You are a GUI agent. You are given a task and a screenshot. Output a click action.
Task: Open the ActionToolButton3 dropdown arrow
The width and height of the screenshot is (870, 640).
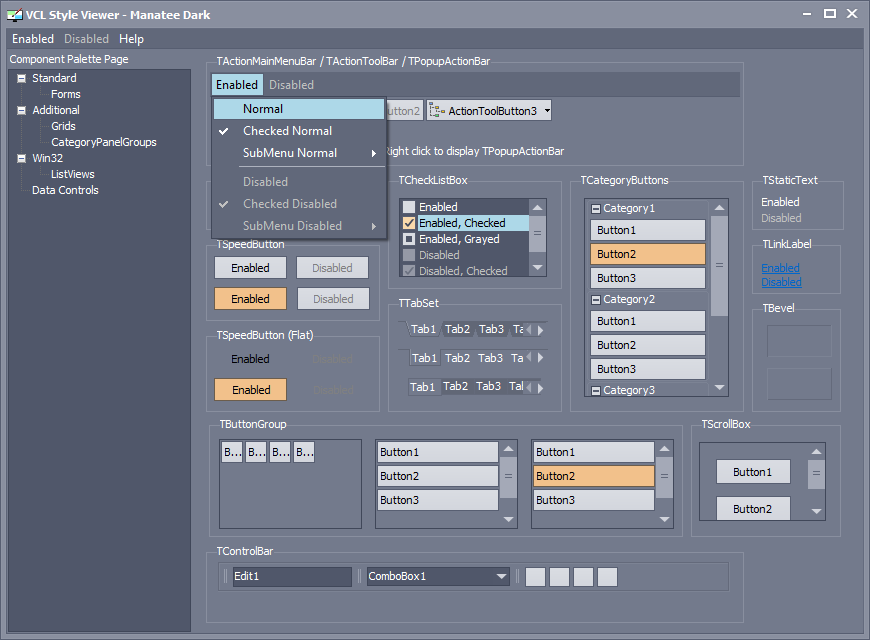tap(547, 111)
